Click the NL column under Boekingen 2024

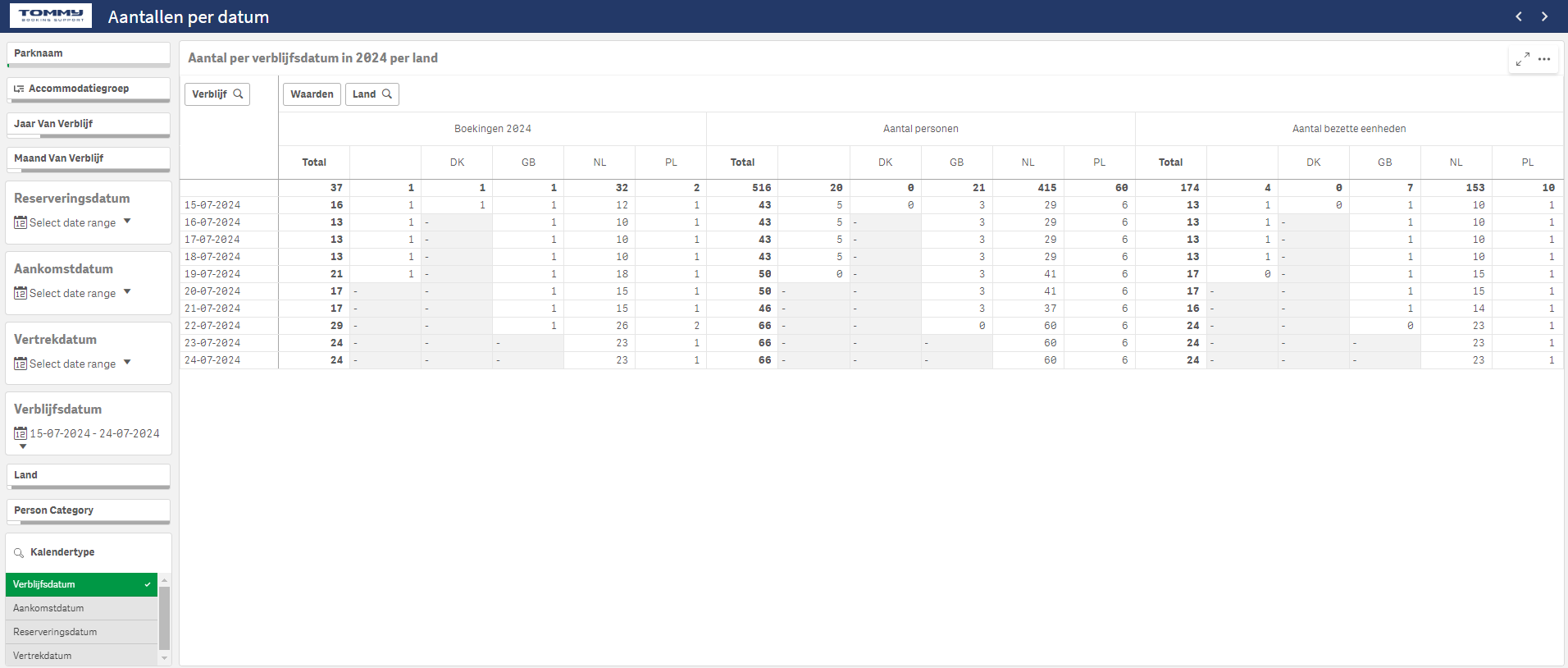tap(599, 162)
